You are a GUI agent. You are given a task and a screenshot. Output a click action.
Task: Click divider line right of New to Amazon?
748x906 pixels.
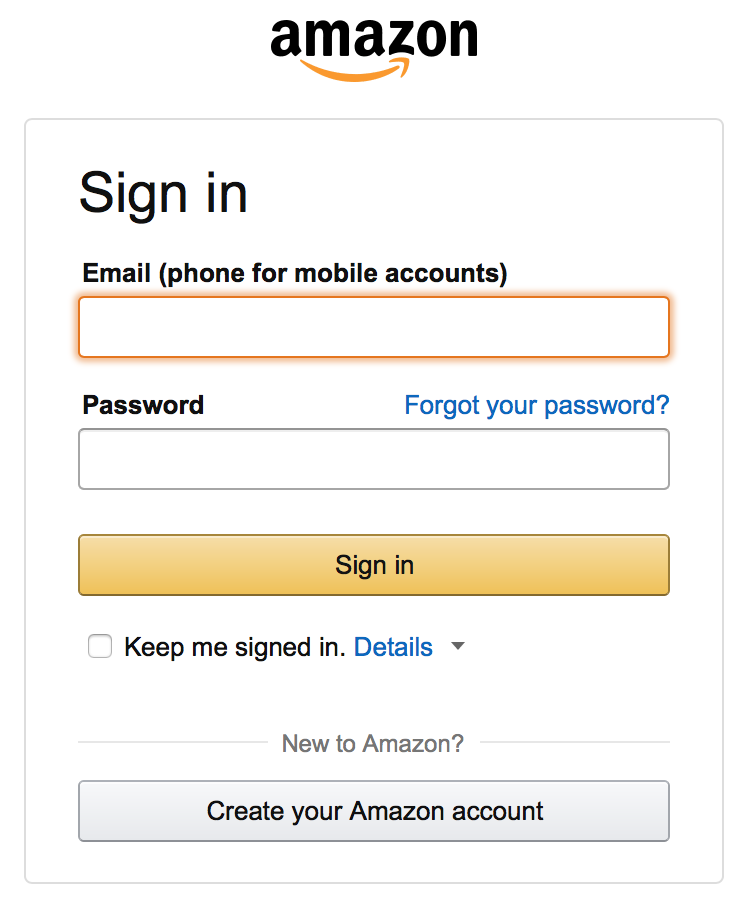(x=575, y=743)
